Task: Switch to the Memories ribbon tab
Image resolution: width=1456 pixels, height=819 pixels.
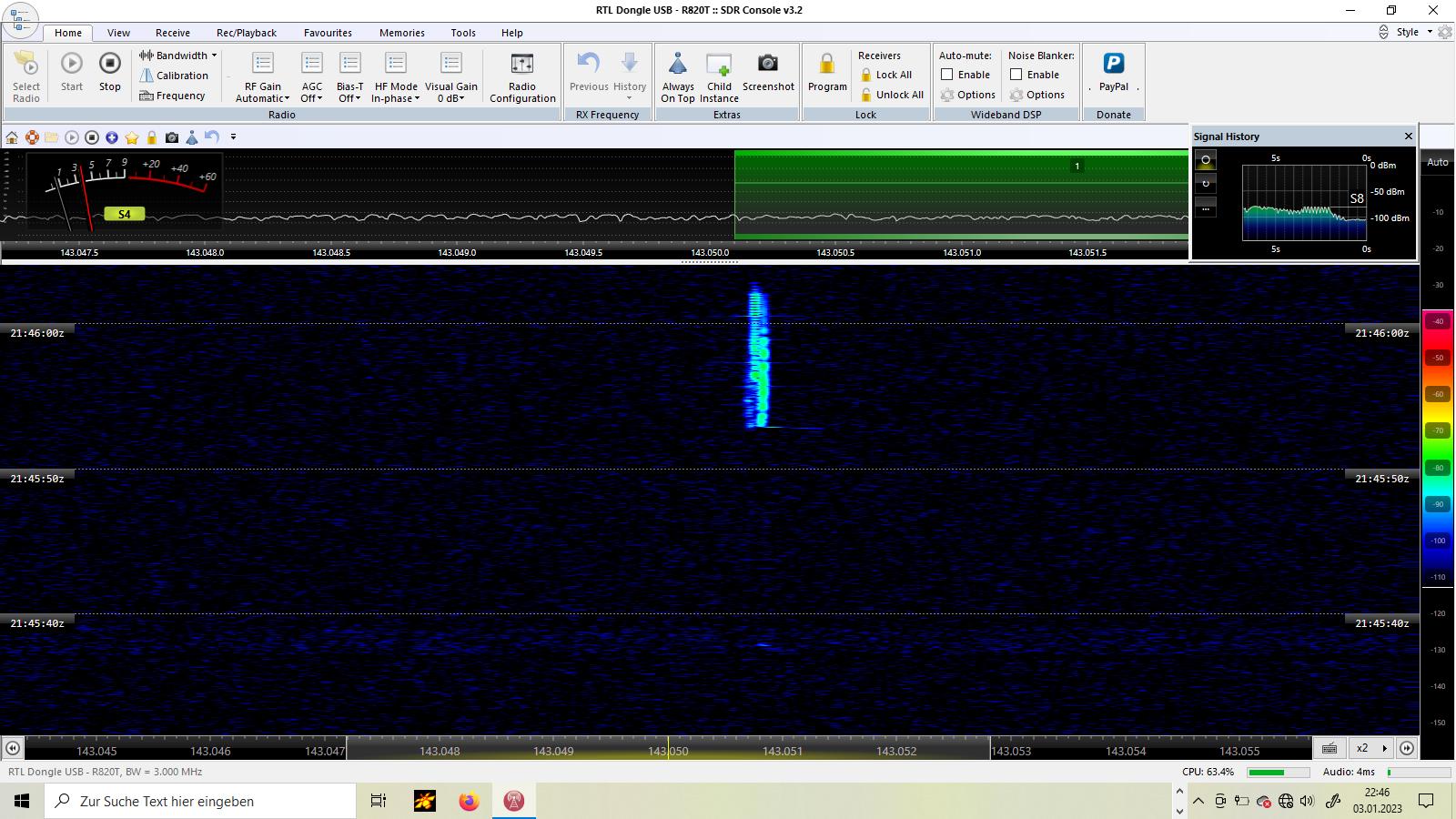Action: pyautogui.click(x=402, y=33)
